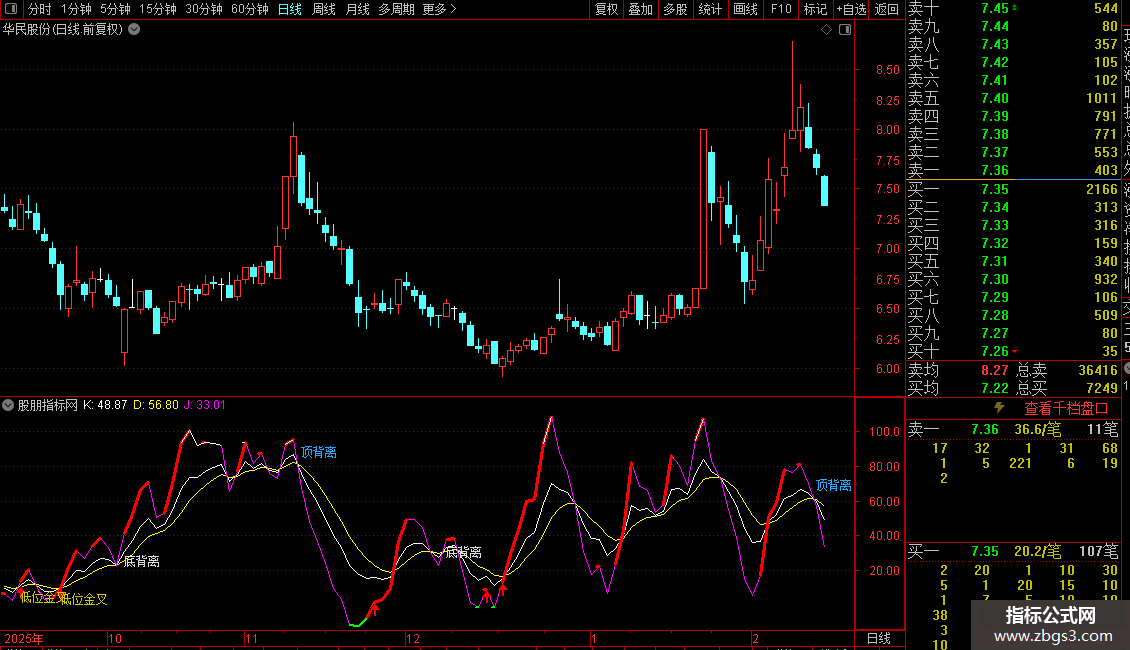Switch to 15分钟 period
Screen dimensions: 1130x650
158,9
